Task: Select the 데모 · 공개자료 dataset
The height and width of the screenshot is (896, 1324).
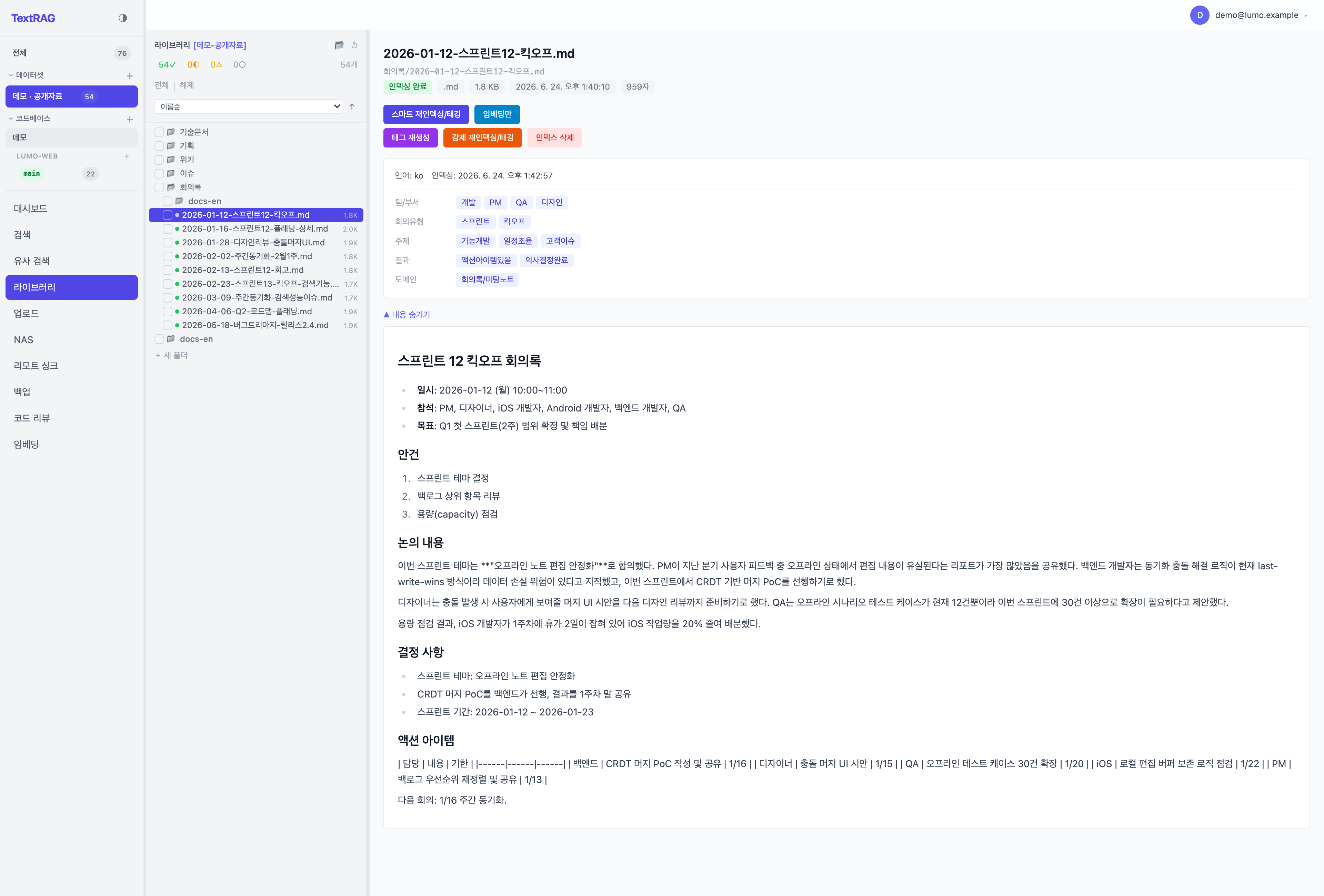Action: 72,96
